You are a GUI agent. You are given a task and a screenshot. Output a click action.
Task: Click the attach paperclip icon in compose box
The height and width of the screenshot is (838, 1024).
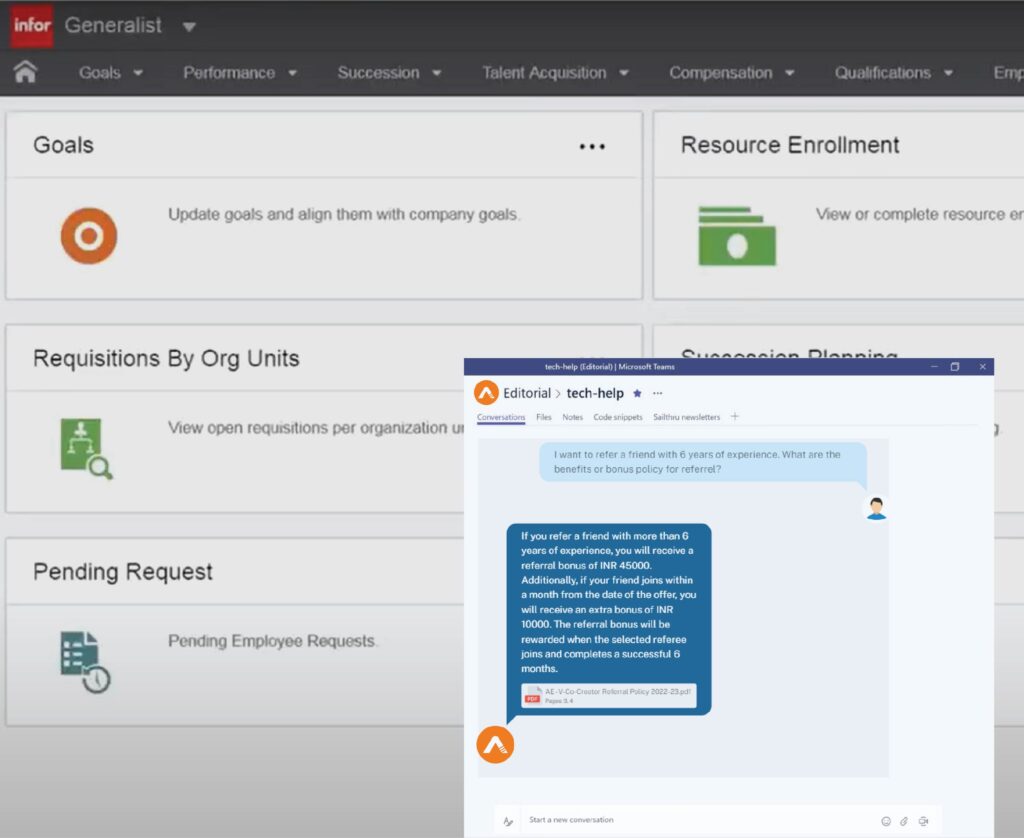904,821
